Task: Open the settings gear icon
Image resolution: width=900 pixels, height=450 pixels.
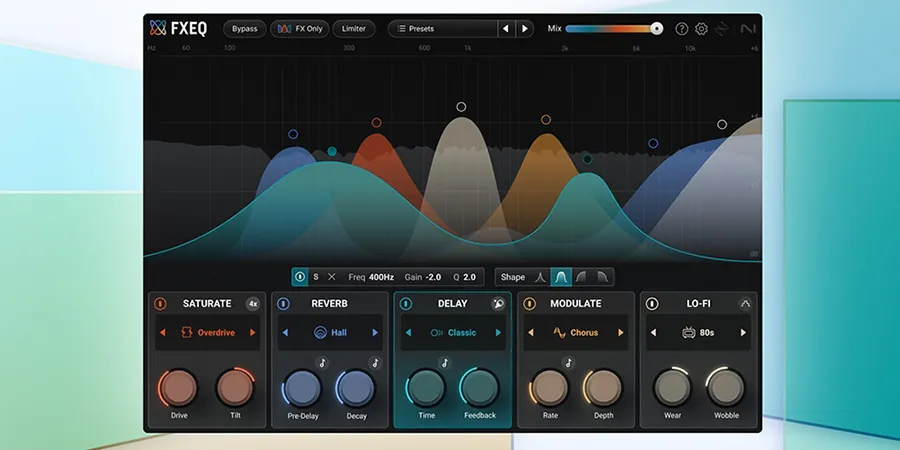Action: point(701,29)
